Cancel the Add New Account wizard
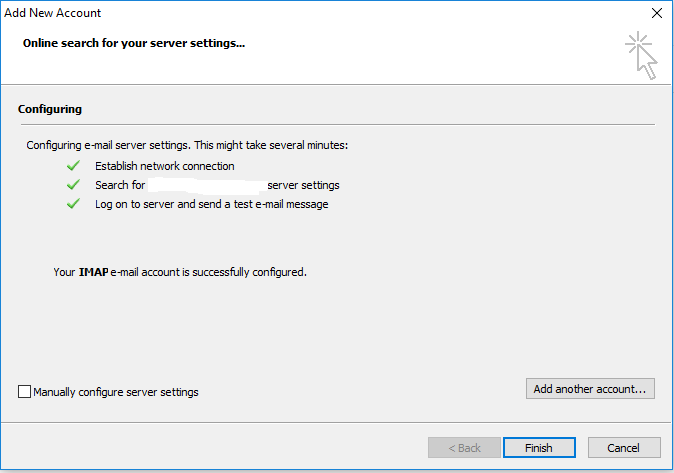The height and width of the screenshot is (473, 674). pyautogui.click(x=624, y=448)
